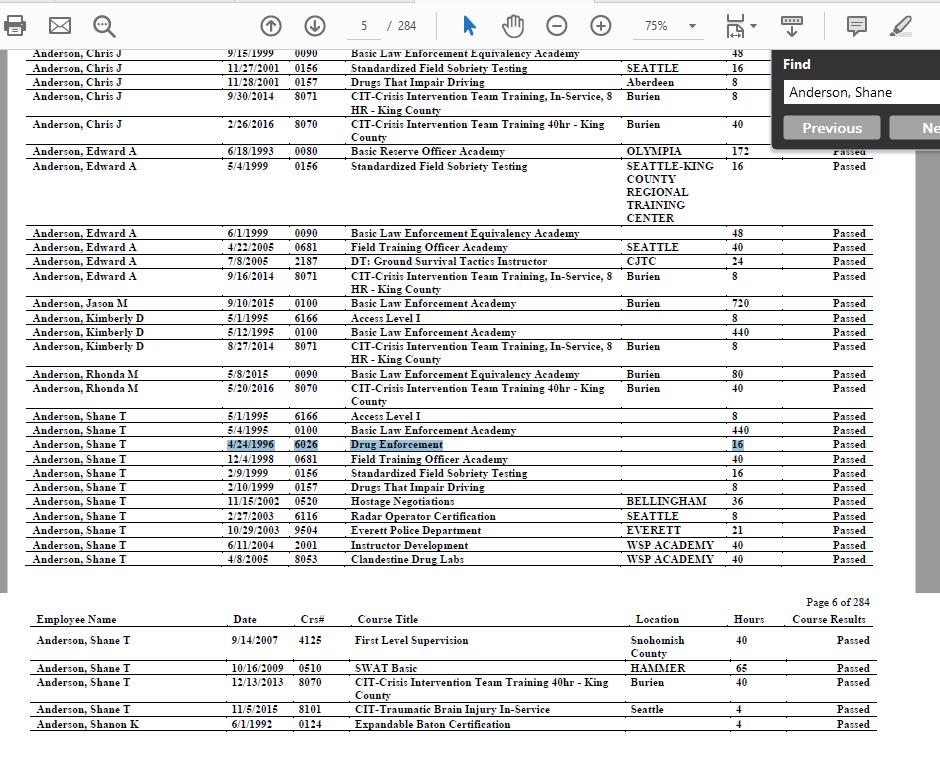Click the Course Results column header
Screen dimensions: 940x784
coord(829,619)
